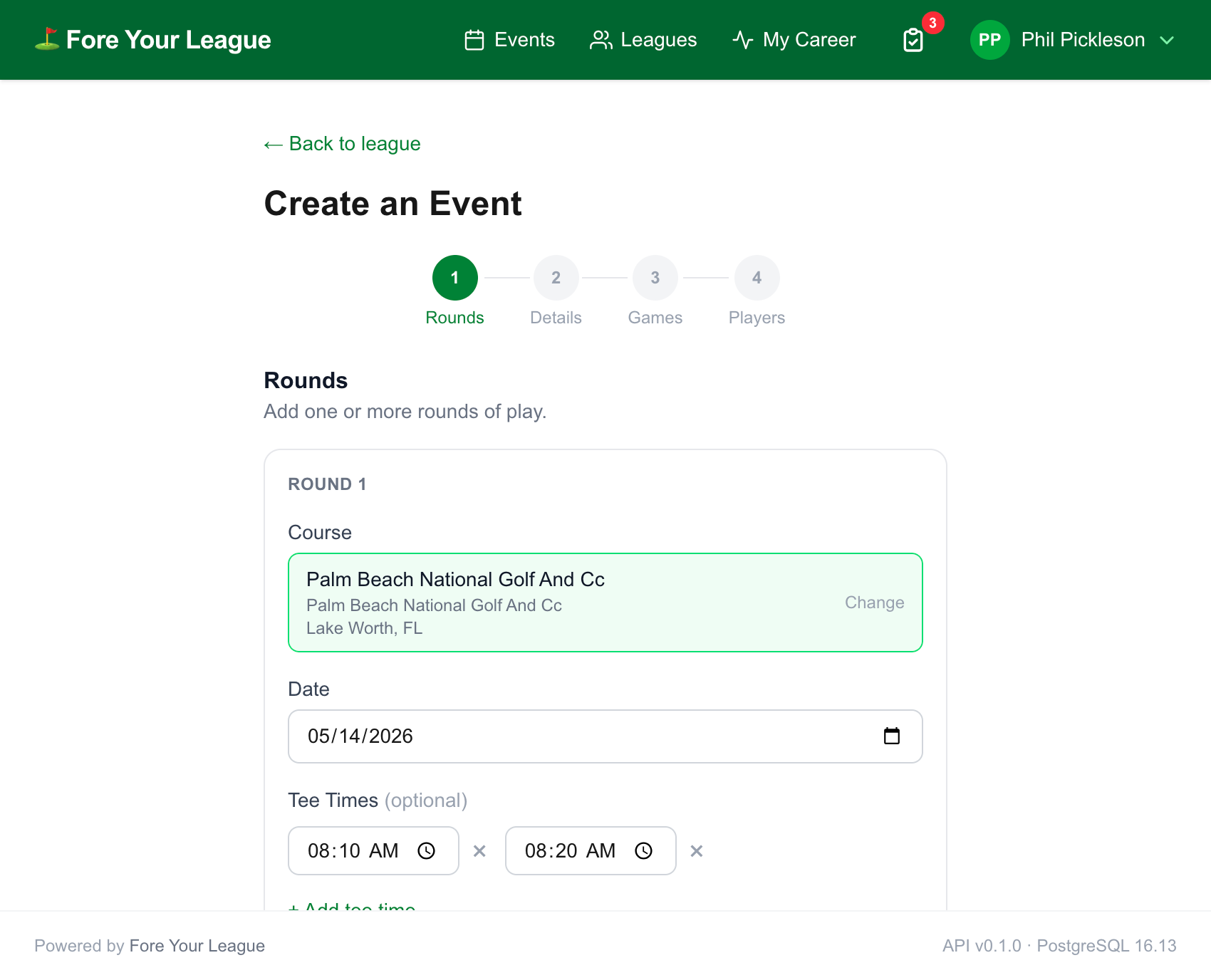Click the activity pulse icon beside My Career
Screen dimensions: 1211x980
click(743, 40)
